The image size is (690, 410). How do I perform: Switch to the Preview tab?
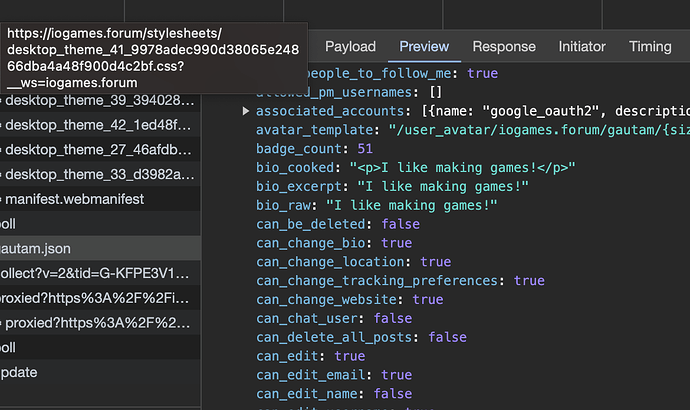(x=424, y=47)
